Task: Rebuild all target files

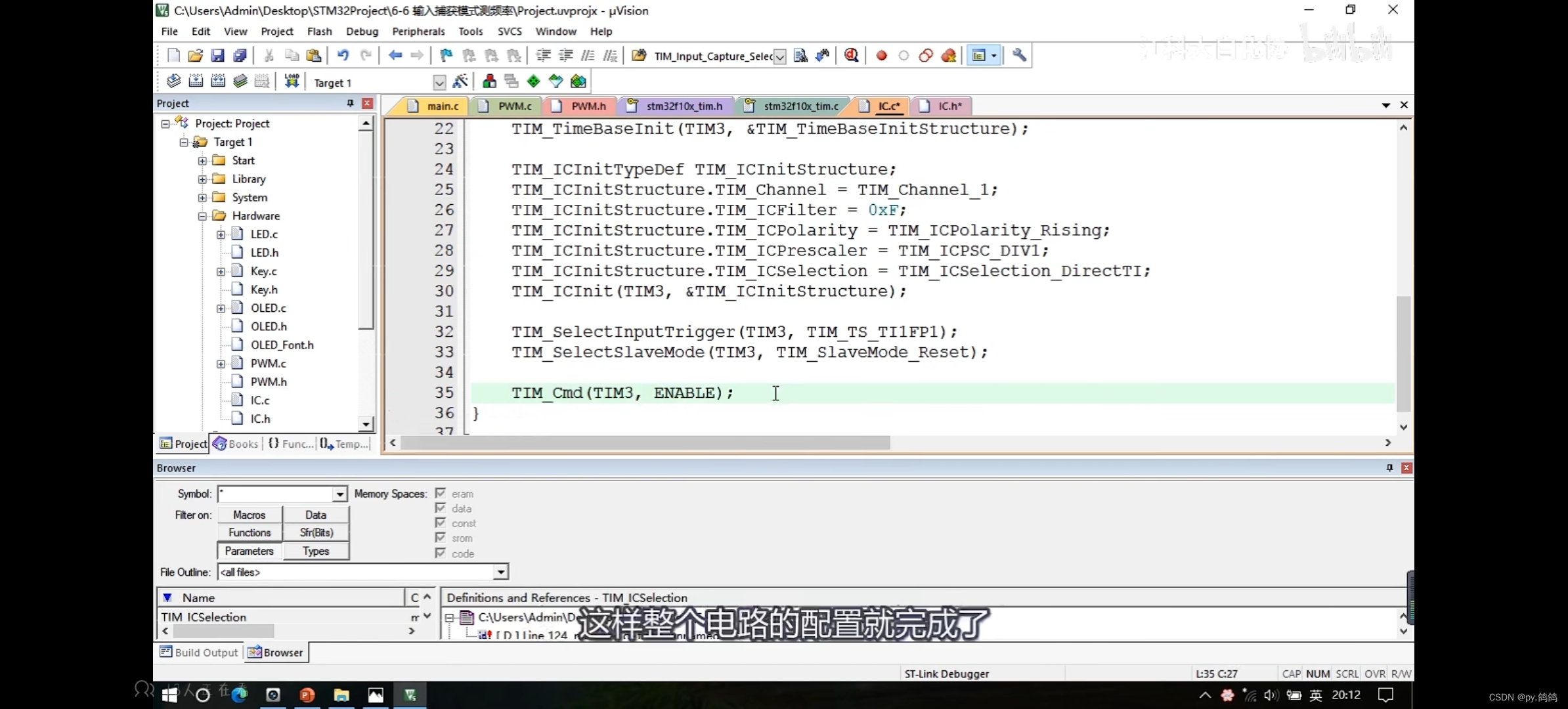Action: [x=218, y=81]
